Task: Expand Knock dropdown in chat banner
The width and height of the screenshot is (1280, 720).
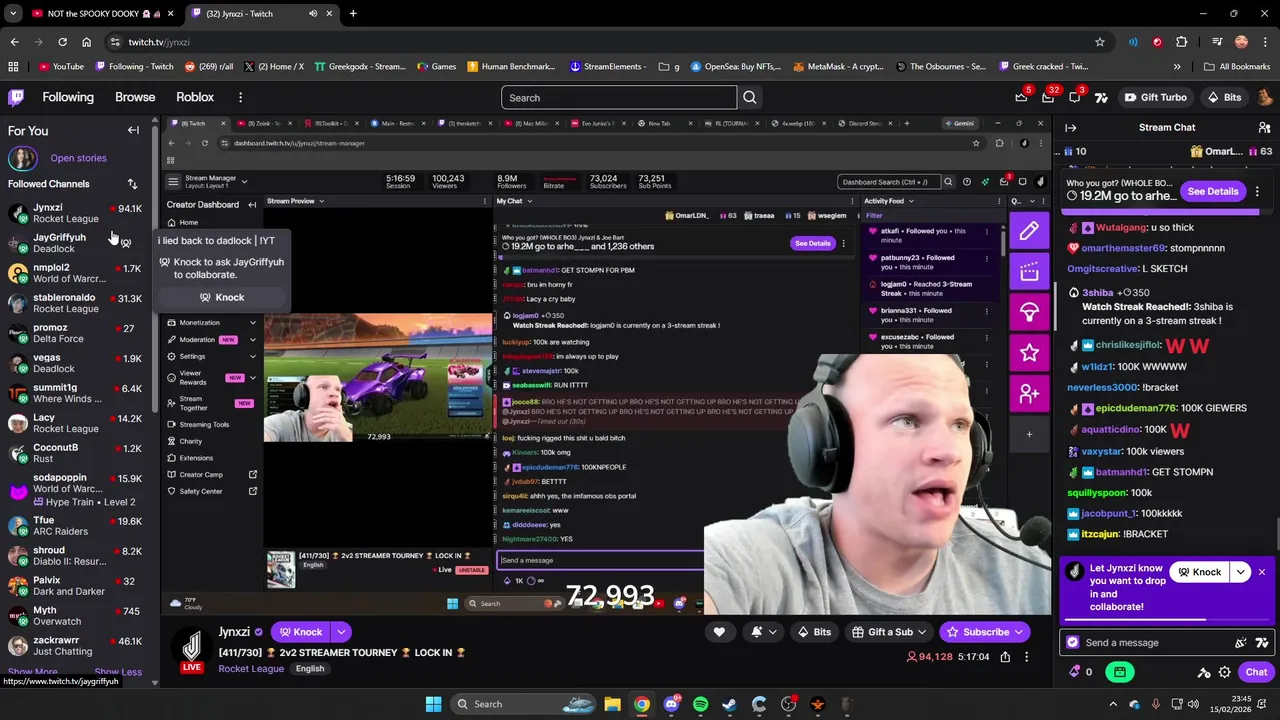Action: (x=1241, y=572)
